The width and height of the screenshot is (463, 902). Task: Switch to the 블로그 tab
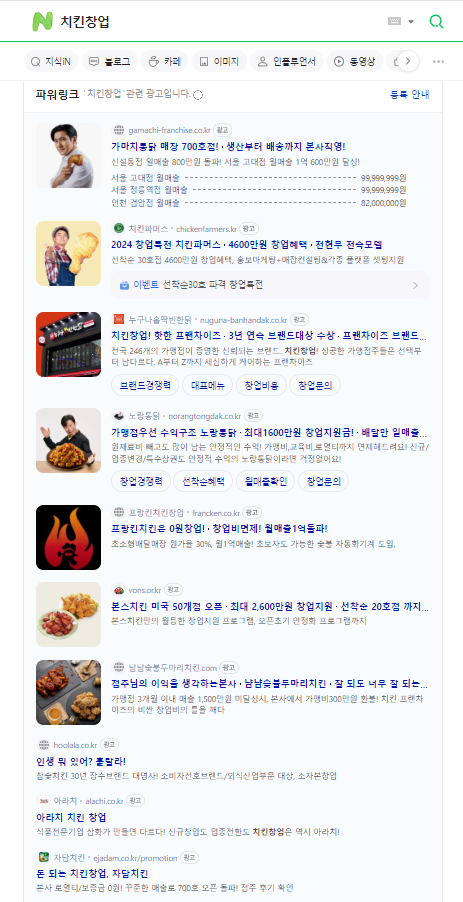click(x=110, y=62)
